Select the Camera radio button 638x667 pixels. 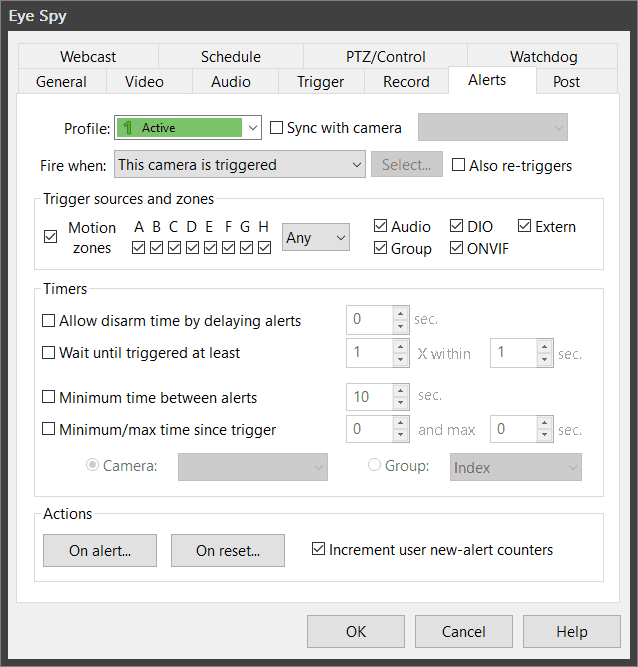tap(92, 465)
